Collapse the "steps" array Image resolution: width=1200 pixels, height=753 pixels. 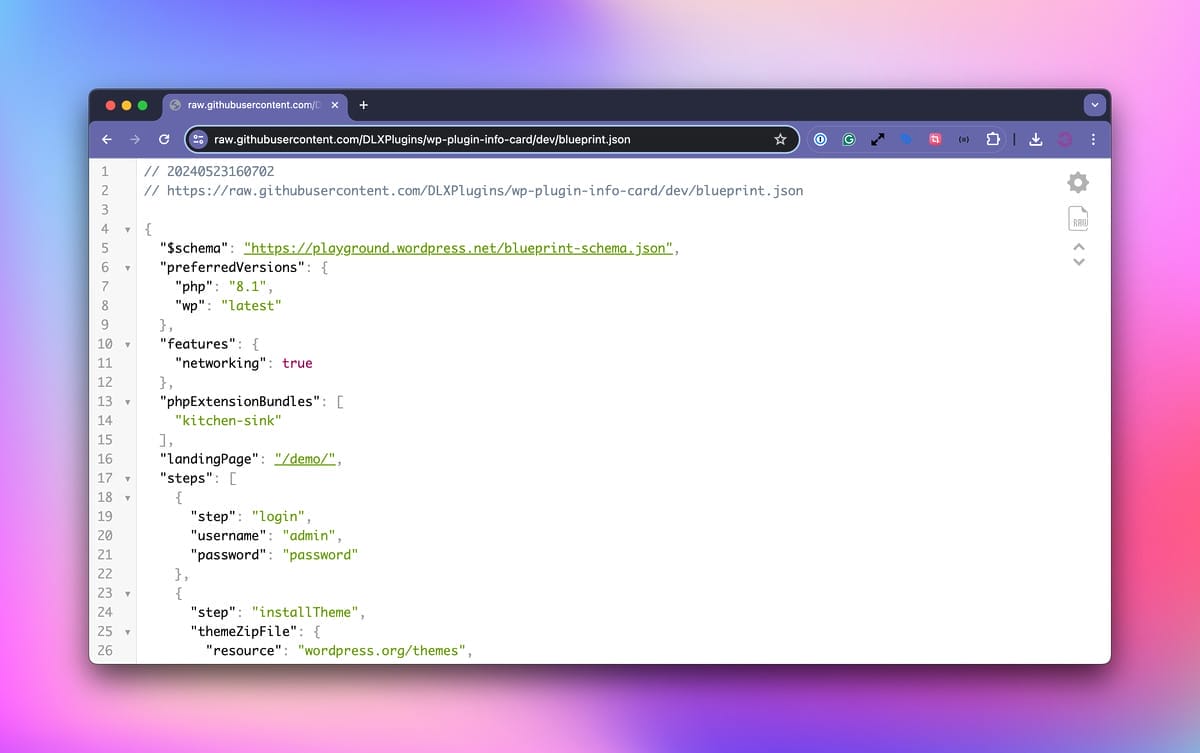[127, 479]
